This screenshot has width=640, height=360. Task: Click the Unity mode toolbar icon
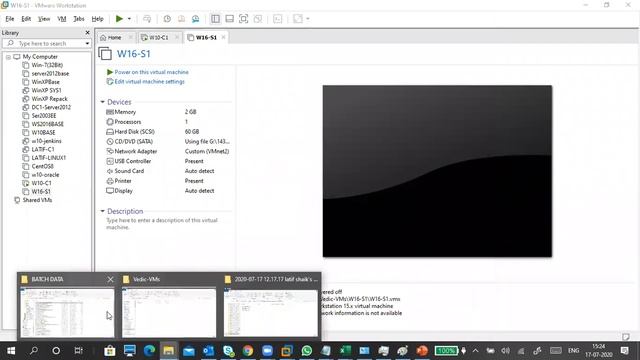click(258, 19)
